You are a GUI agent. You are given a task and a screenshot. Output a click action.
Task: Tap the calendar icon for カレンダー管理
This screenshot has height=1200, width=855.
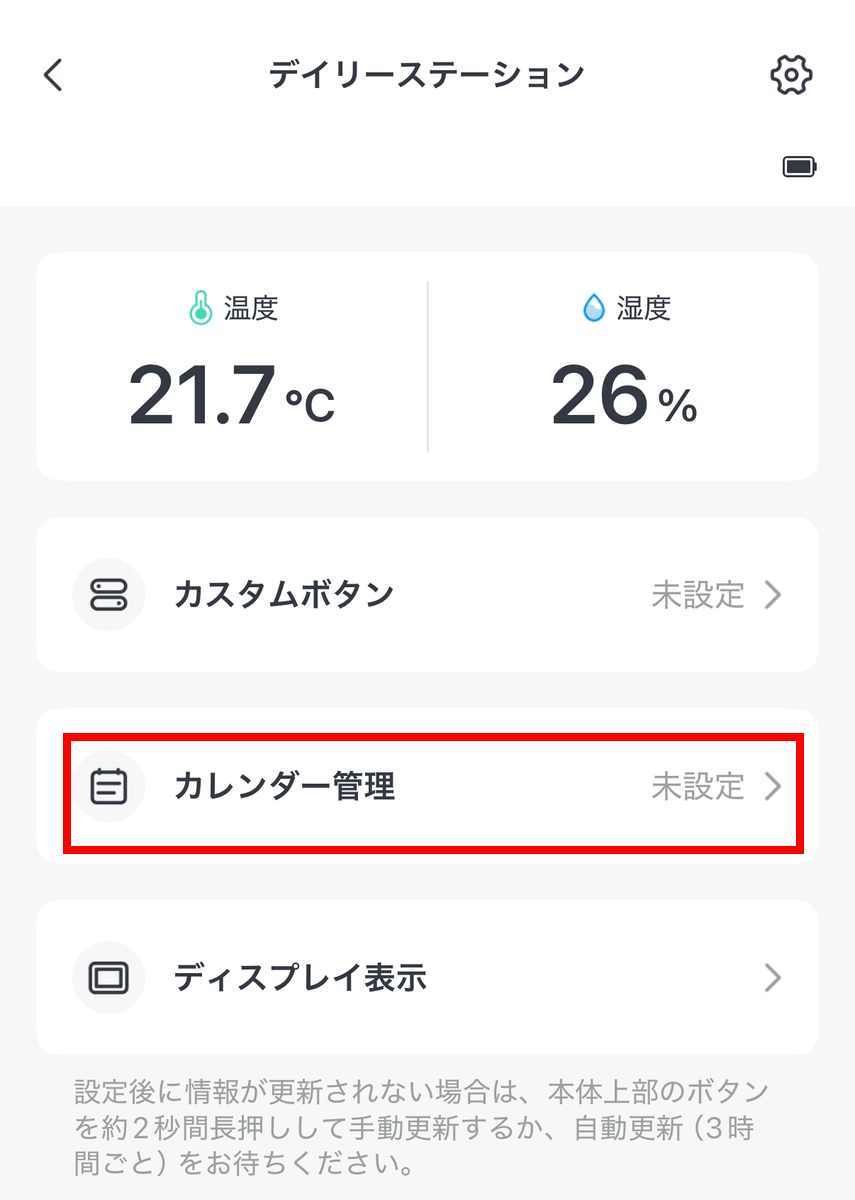point(108,786)
